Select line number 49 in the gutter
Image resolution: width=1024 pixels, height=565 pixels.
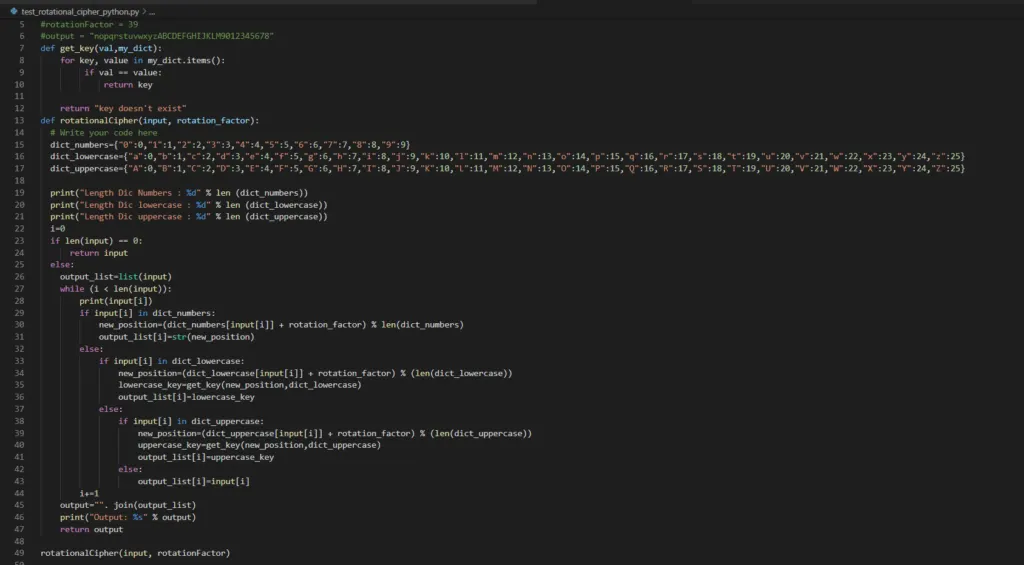pos(20,554)
